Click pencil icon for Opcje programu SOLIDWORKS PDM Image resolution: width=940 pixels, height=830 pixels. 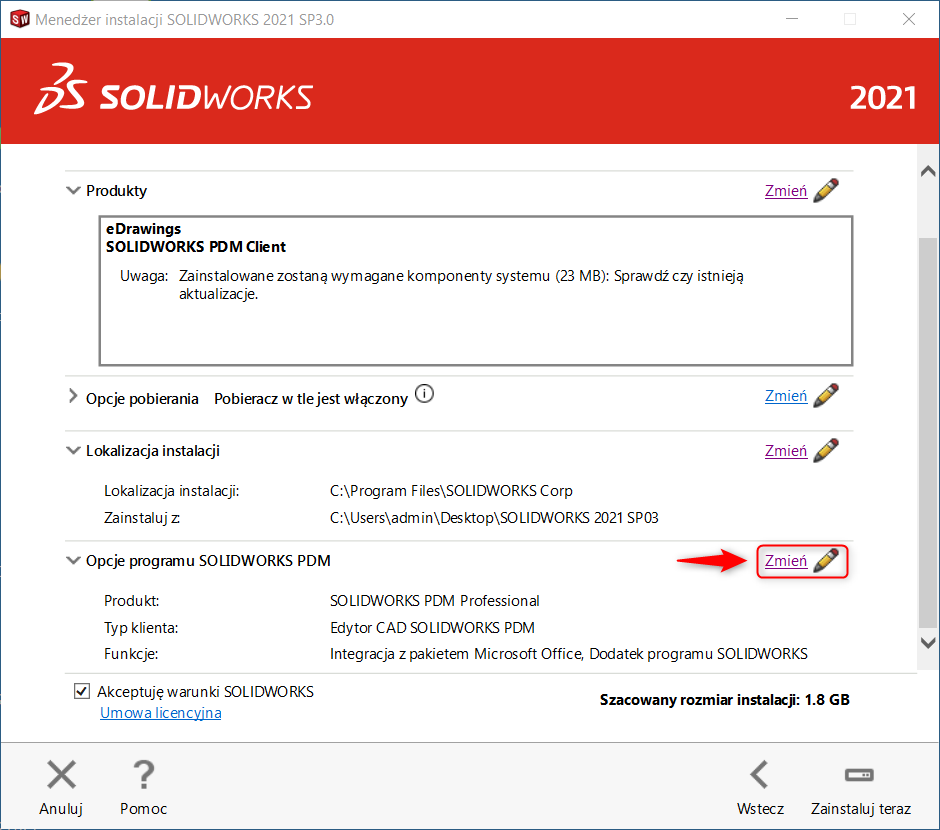[825, 561]
